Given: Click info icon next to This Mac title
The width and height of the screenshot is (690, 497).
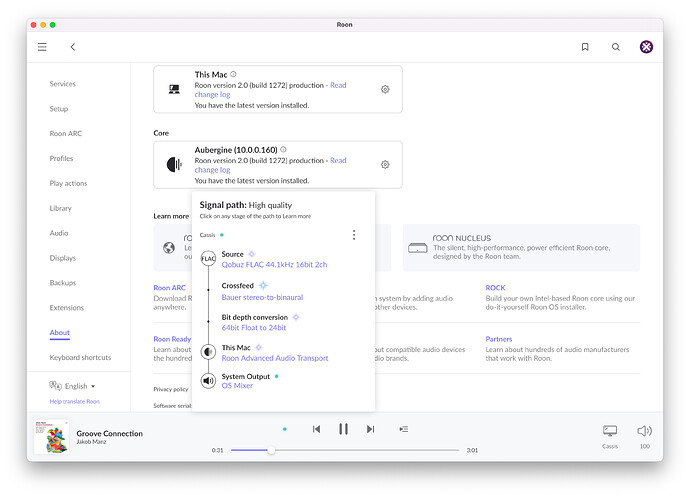Looking at the screenshot, I should click(233, 74).
